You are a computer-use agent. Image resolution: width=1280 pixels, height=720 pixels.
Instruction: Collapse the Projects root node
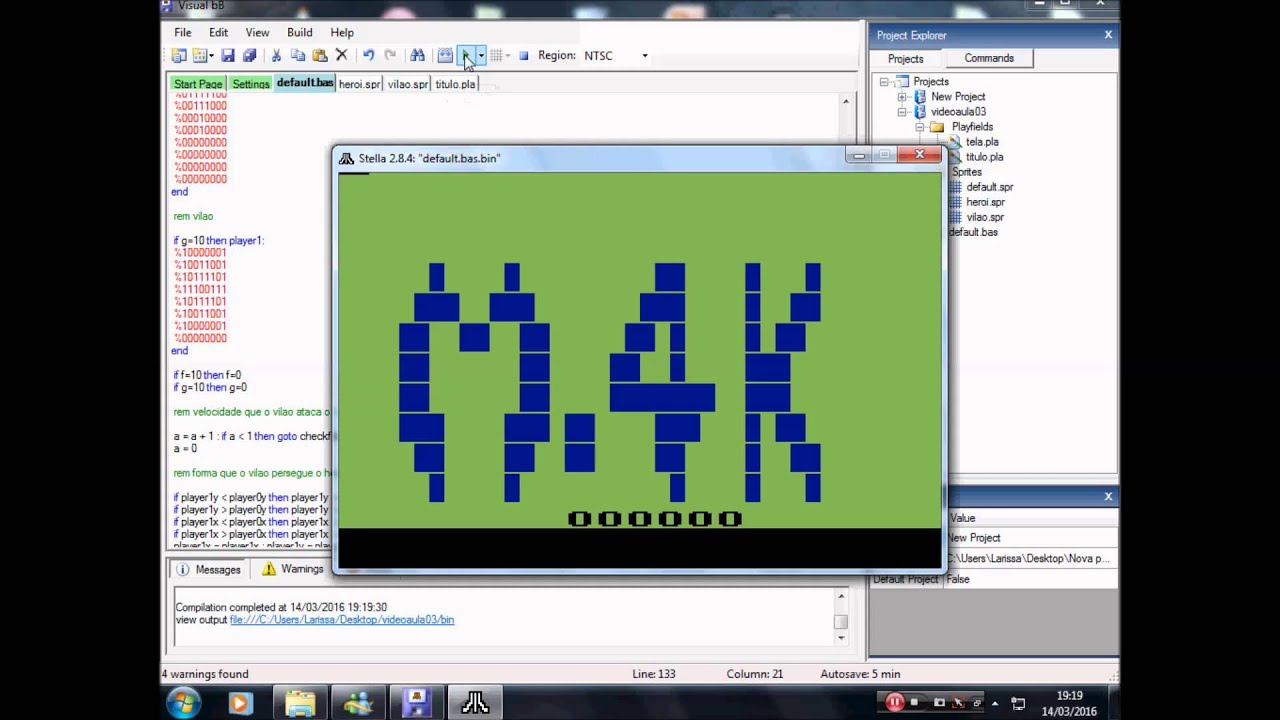[884, 82]
